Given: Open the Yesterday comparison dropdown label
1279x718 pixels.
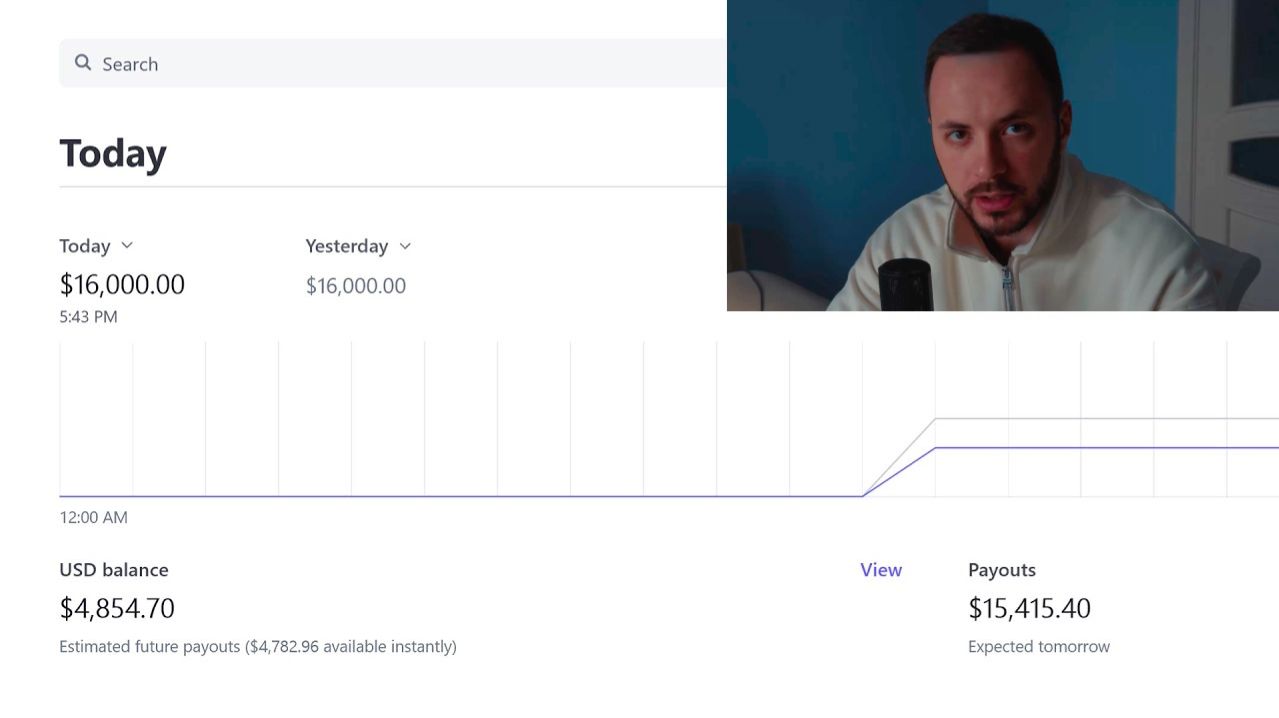Looking at the screenshot, I should point(346,246).
